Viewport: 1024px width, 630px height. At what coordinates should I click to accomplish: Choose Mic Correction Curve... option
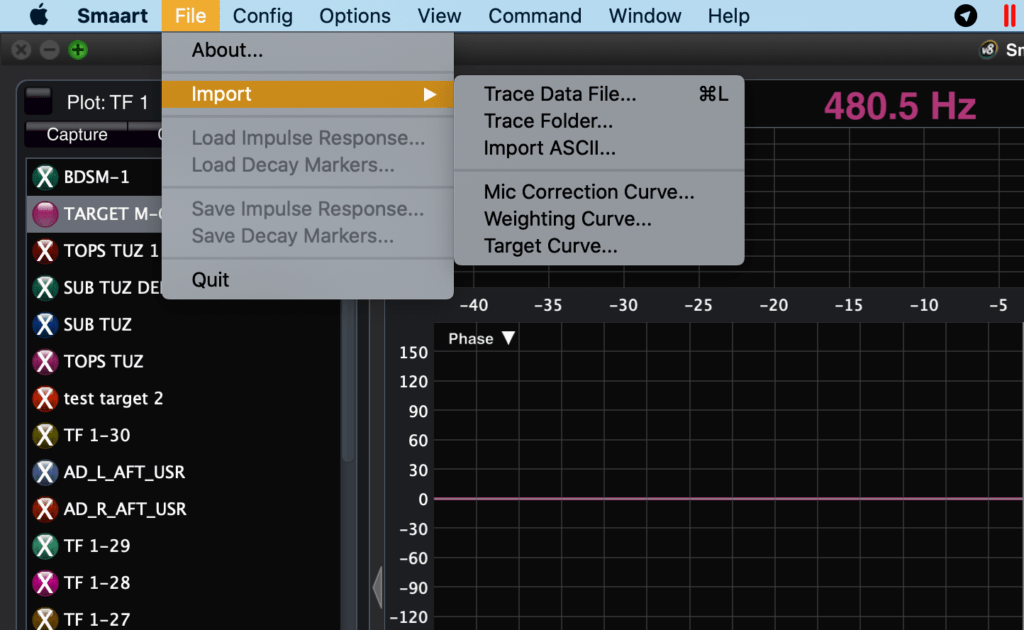click(599, 192)
